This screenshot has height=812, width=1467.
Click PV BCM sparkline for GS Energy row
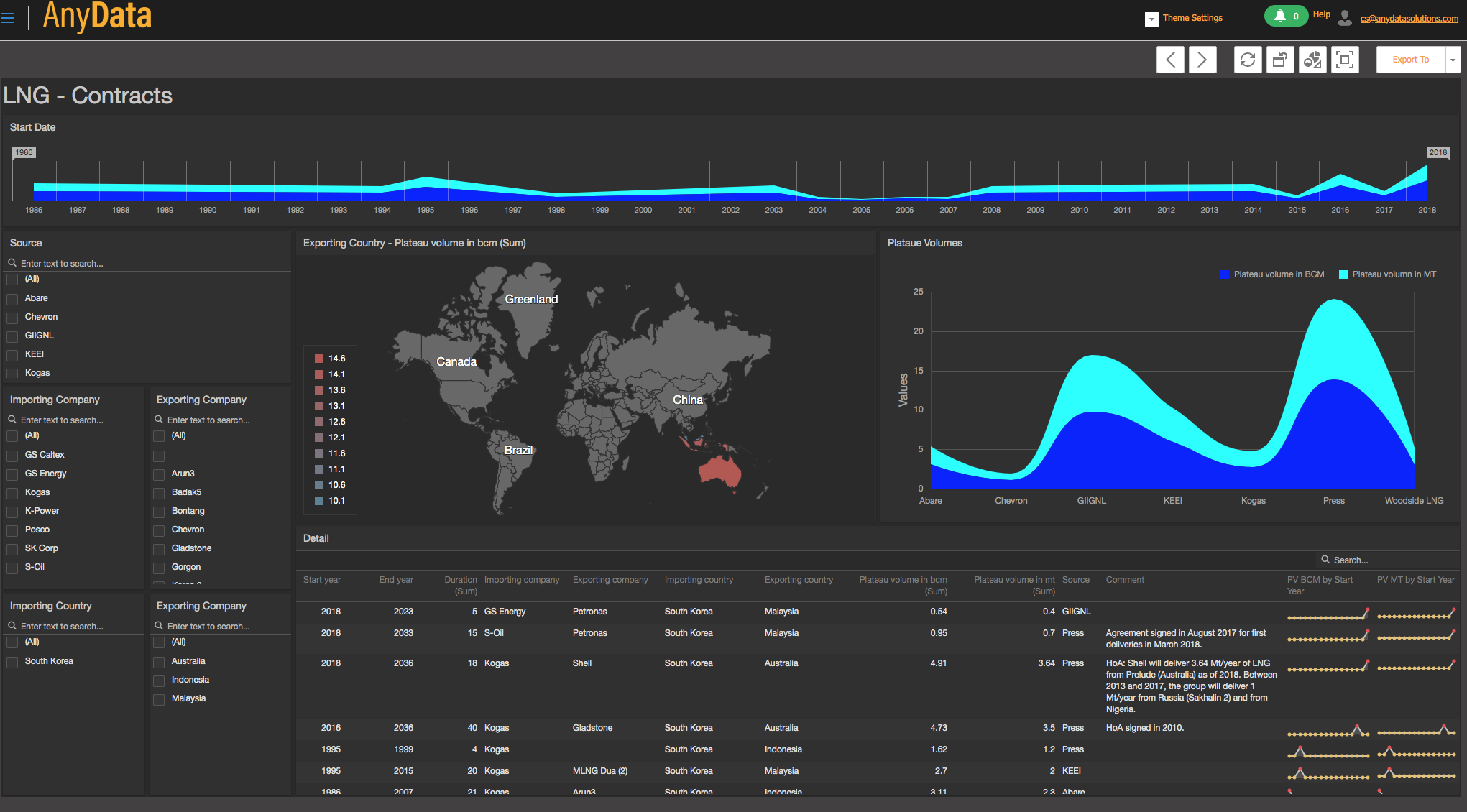point(1328,615)
